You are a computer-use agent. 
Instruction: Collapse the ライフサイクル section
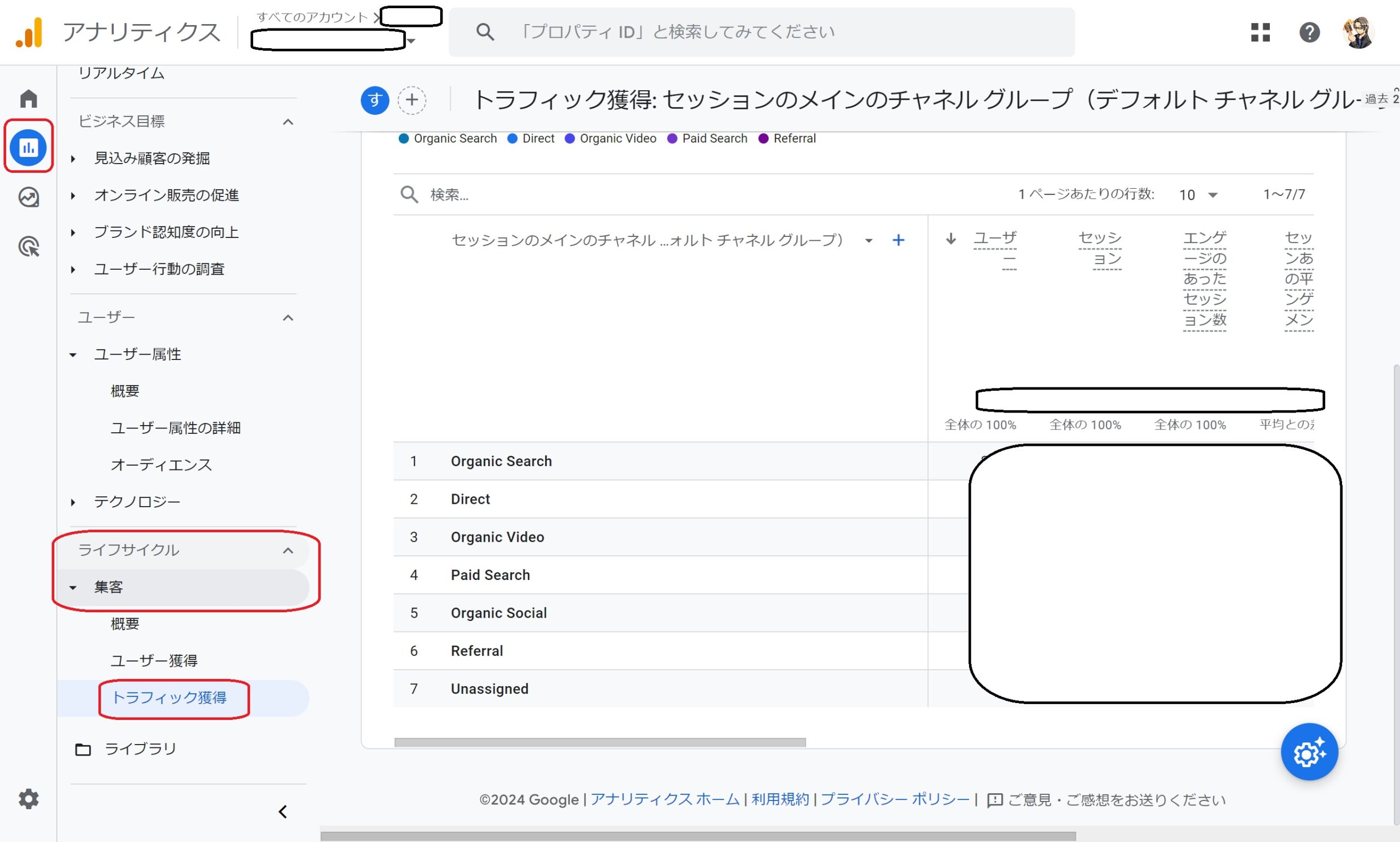(x=288, y=550)
